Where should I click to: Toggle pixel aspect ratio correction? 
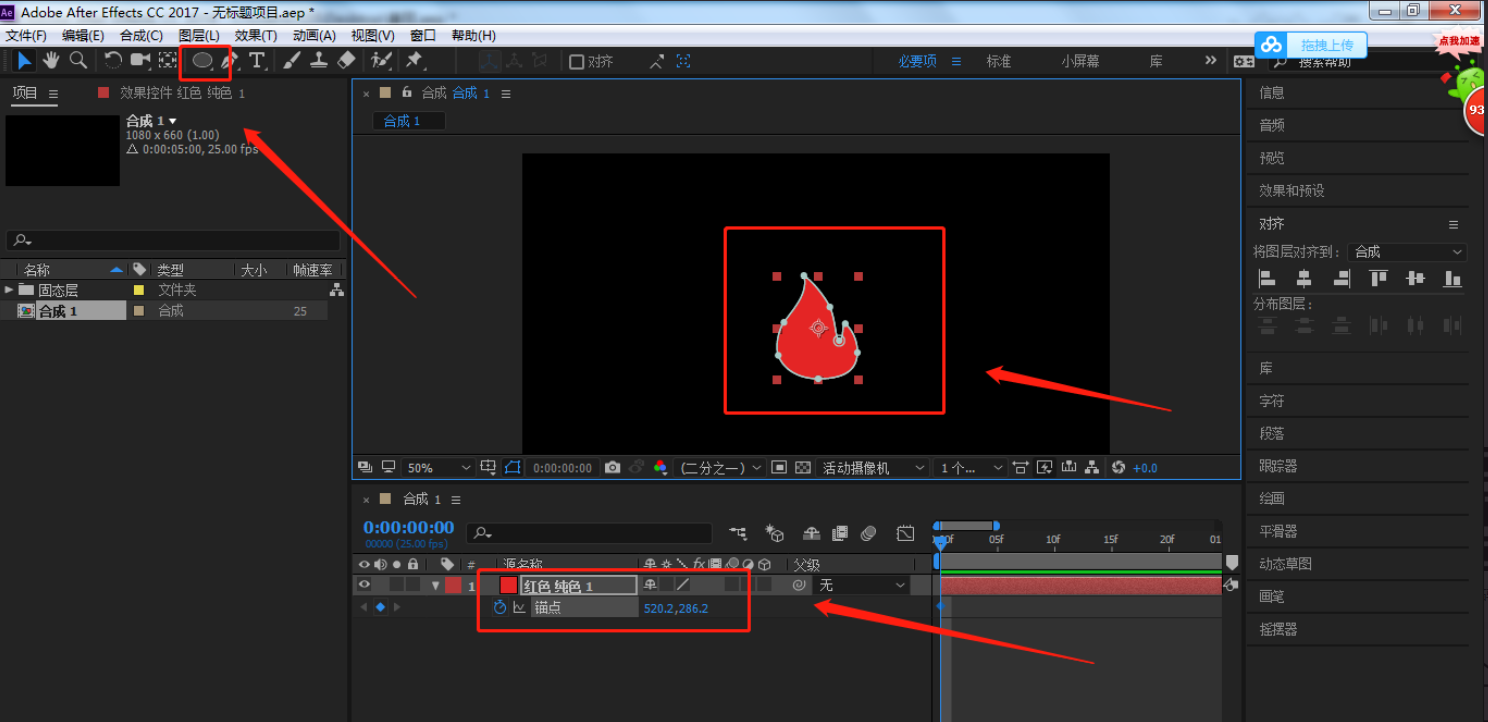point(1019,467)
